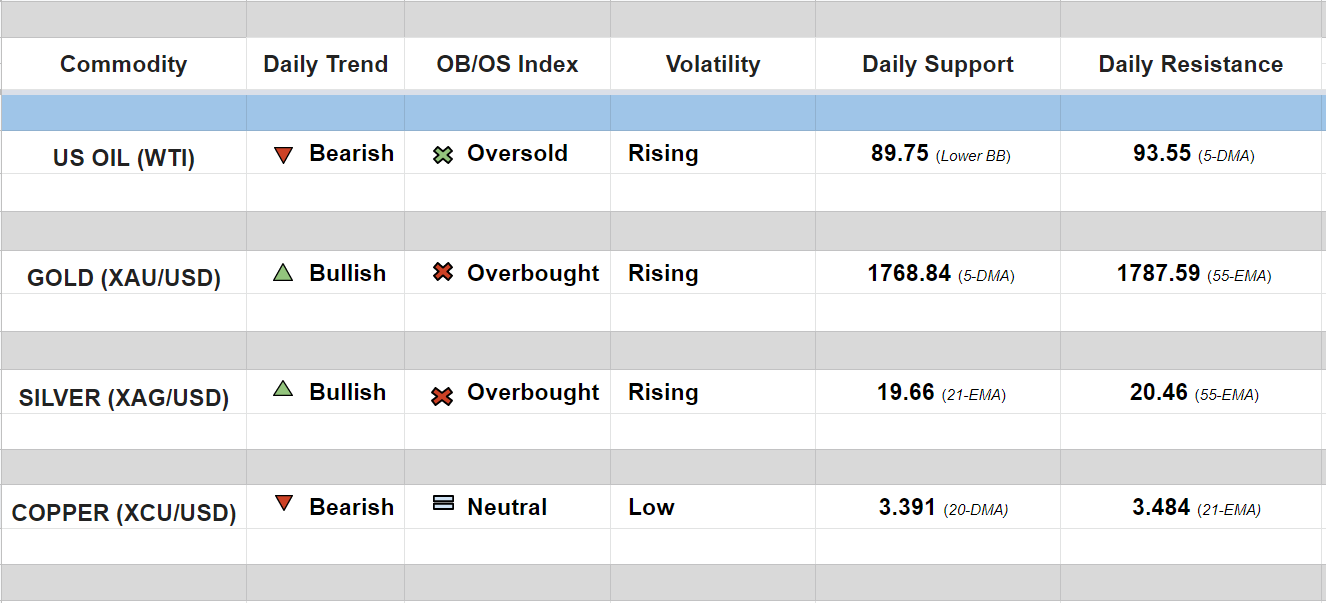Select the Daily Resistance column header
This screenshot has width=1326, height=603.
[x=1190, y=64]
